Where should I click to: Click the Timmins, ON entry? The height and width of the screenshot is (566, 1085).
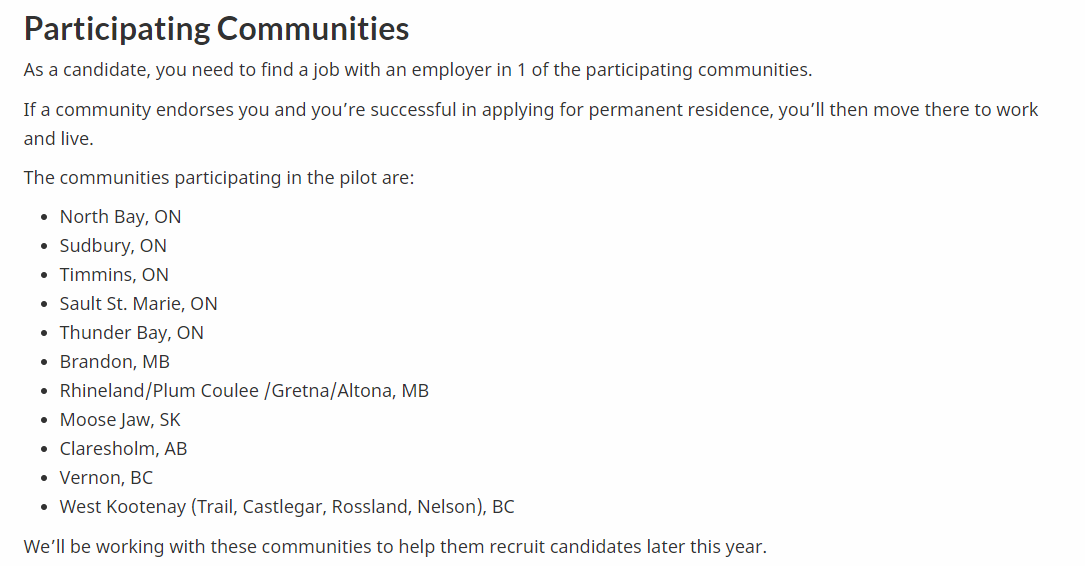tap(114, 275)
